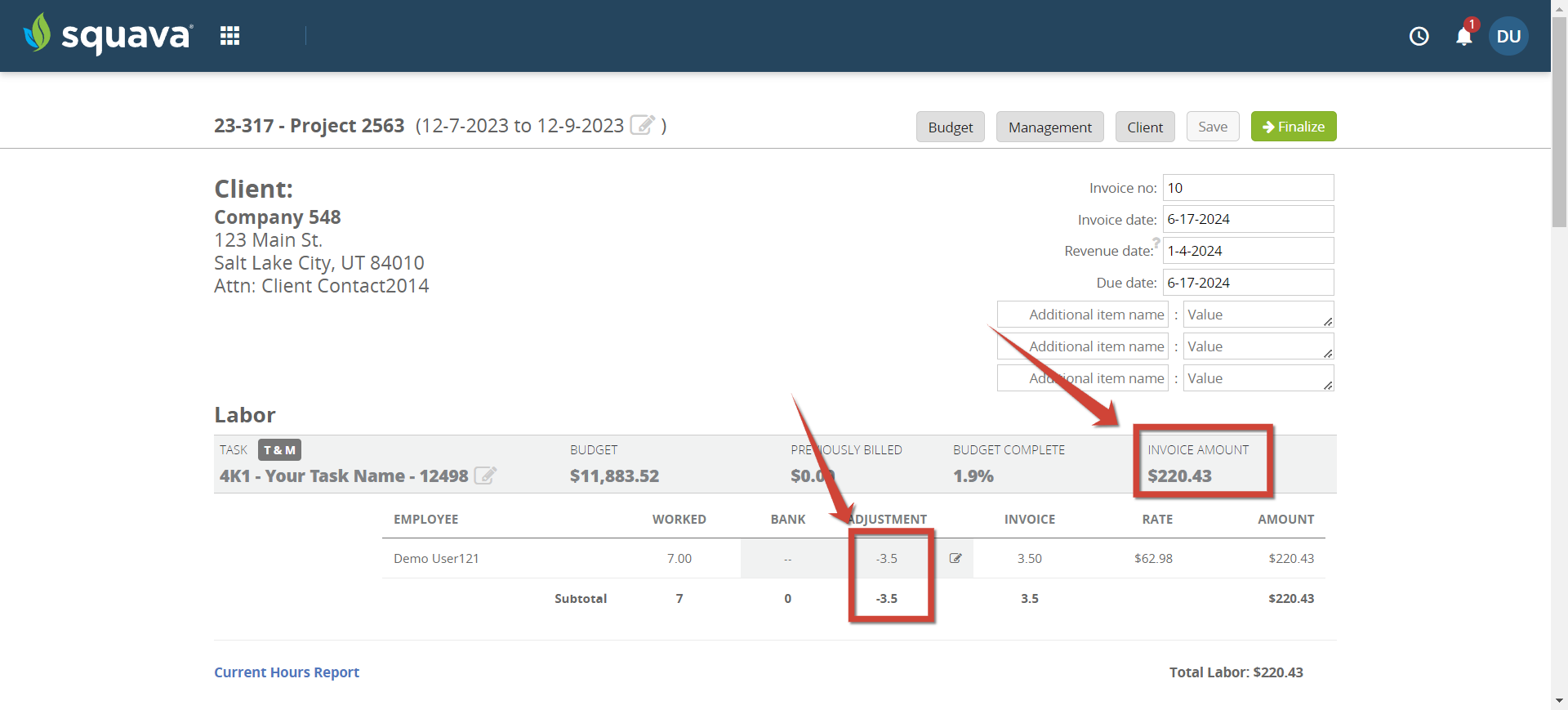Screen dimensions: 1568x710
Task: Open the DU user avatar menu
Action: click(1508, 36)
